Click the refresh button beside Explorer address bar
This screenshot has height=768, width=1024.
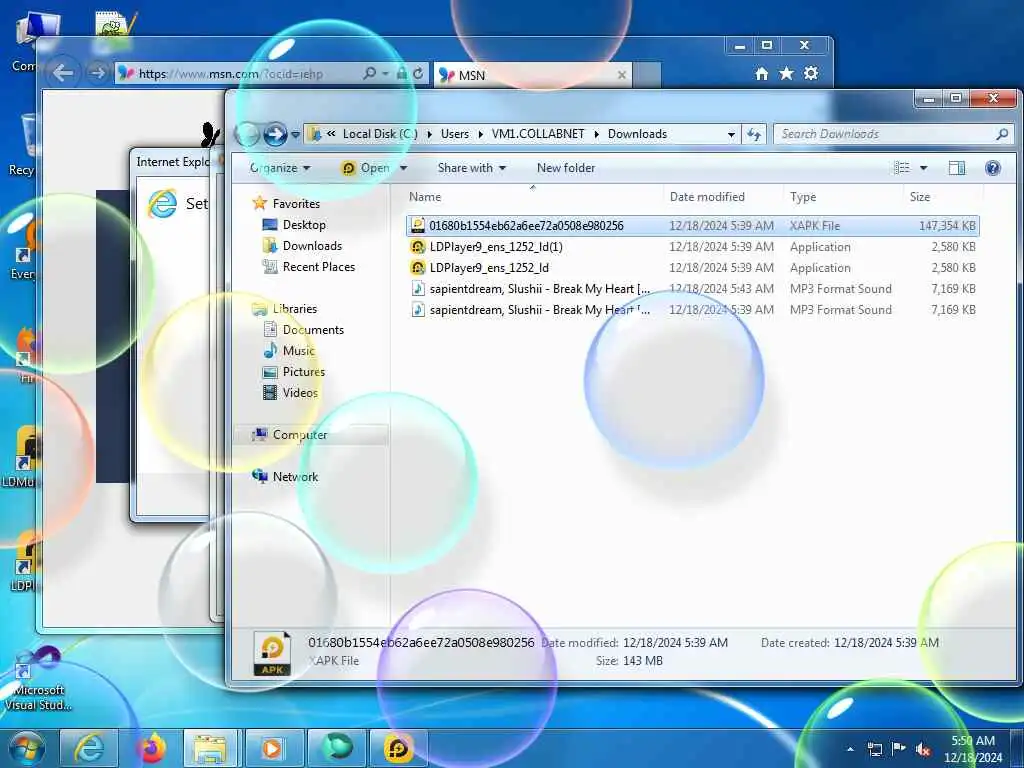(754, 135)
